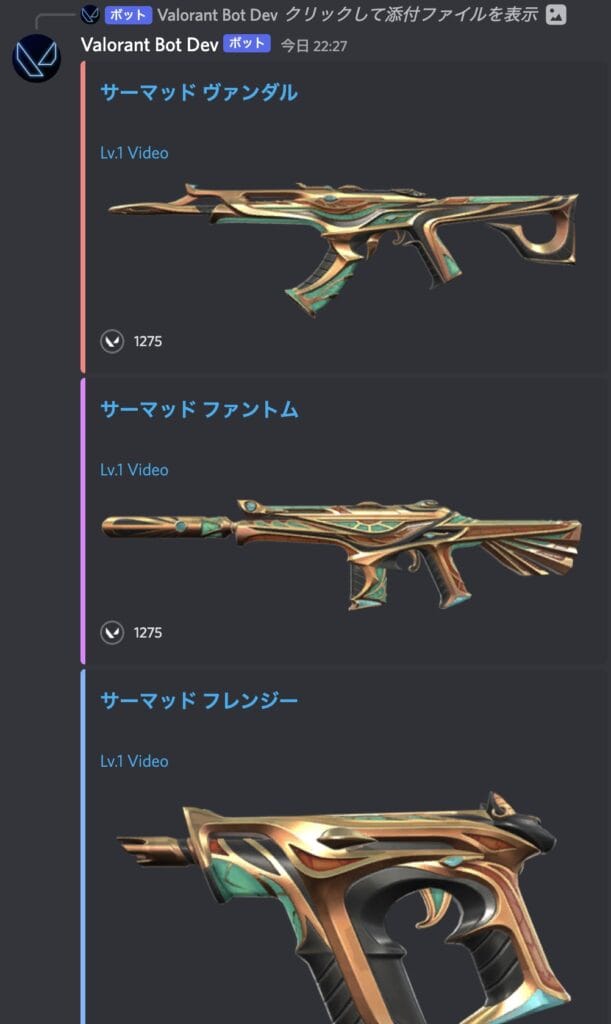The image size is (611, 1024).
Task: Click the bot badge next to username
Action: pyautogui.click(x=247, y=44)
